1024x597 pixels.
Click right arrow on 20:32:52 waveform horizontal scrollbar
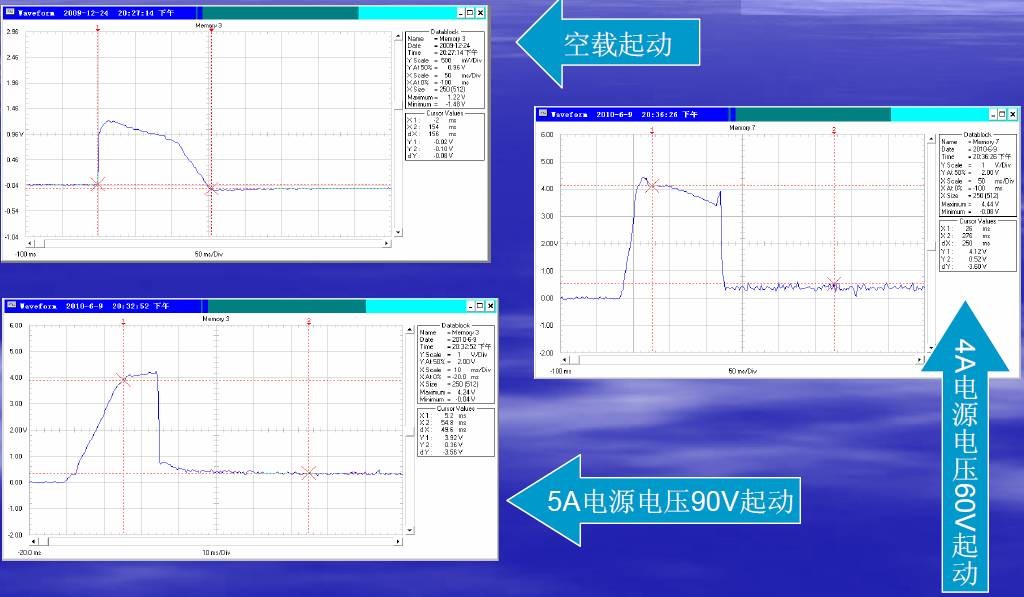point(403,543)
